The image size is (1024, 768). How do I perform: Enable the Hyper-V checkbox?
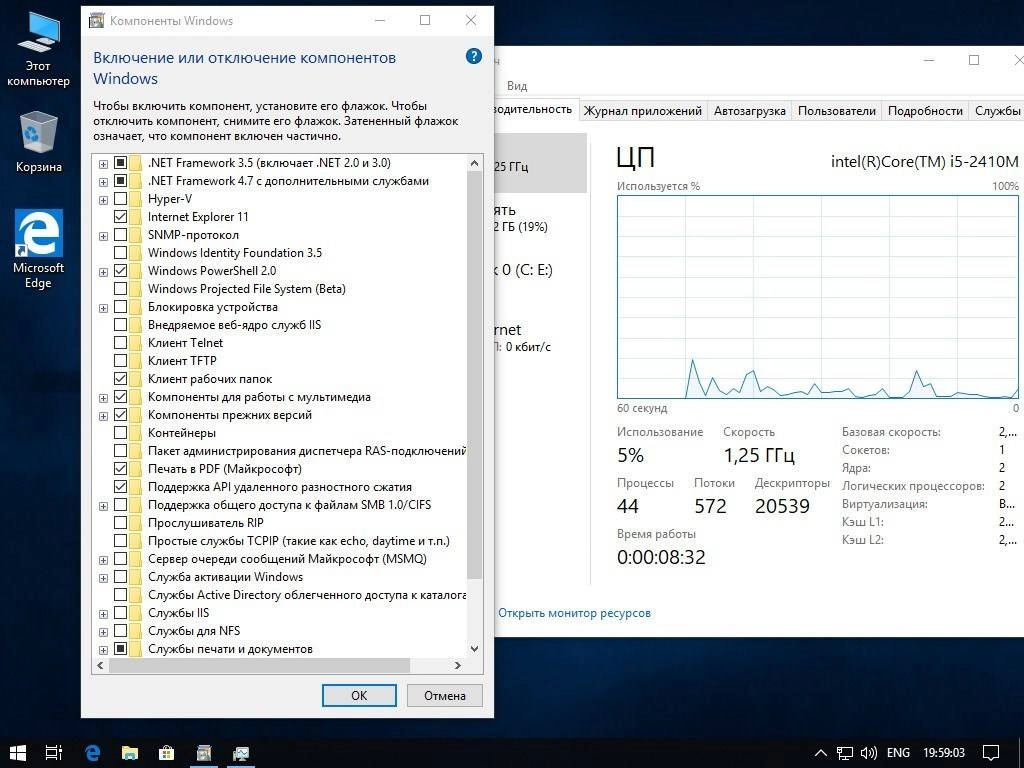[120, 199]
